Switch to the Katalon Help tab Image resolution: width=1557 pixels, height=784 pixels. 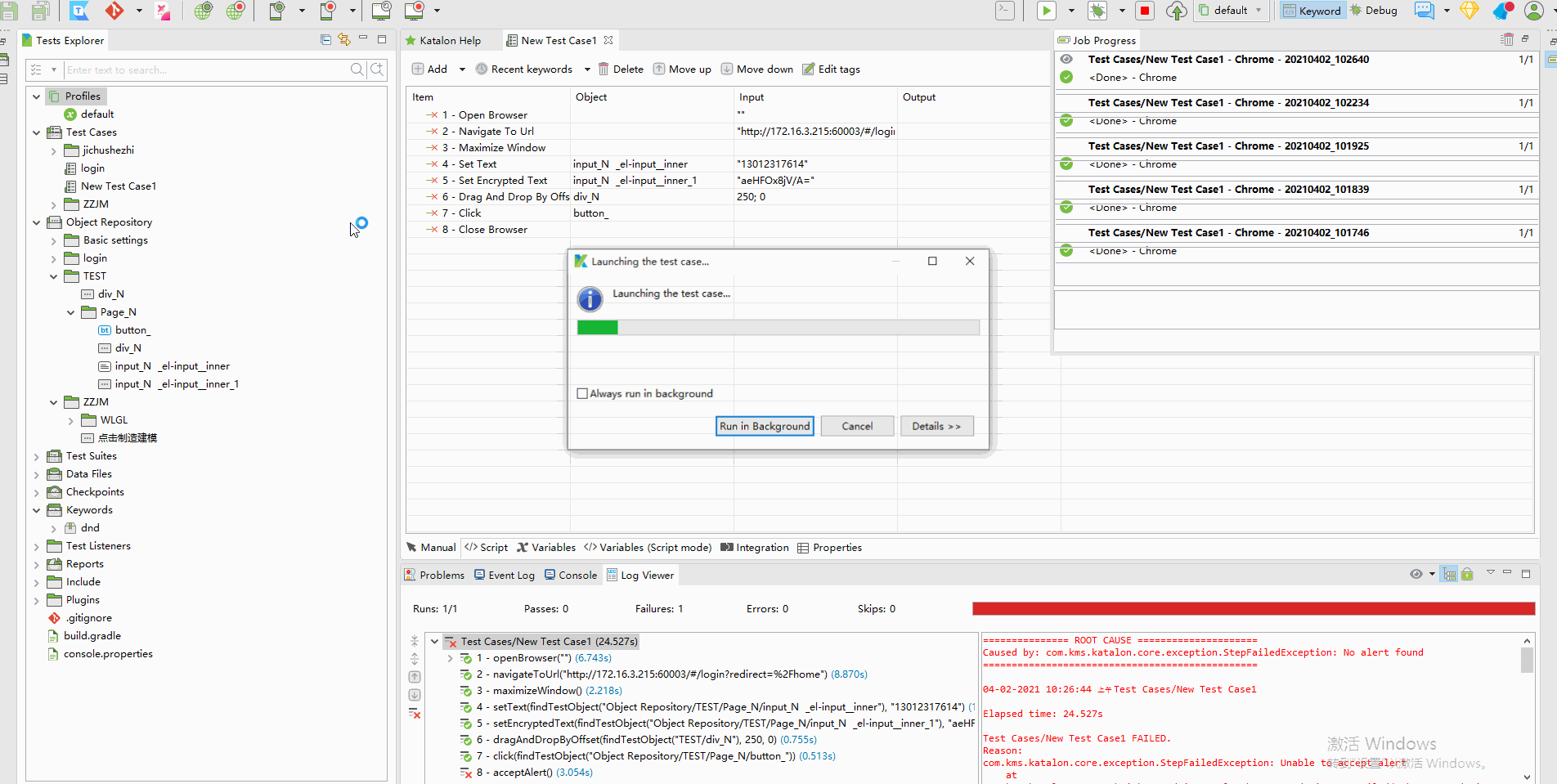442,40
